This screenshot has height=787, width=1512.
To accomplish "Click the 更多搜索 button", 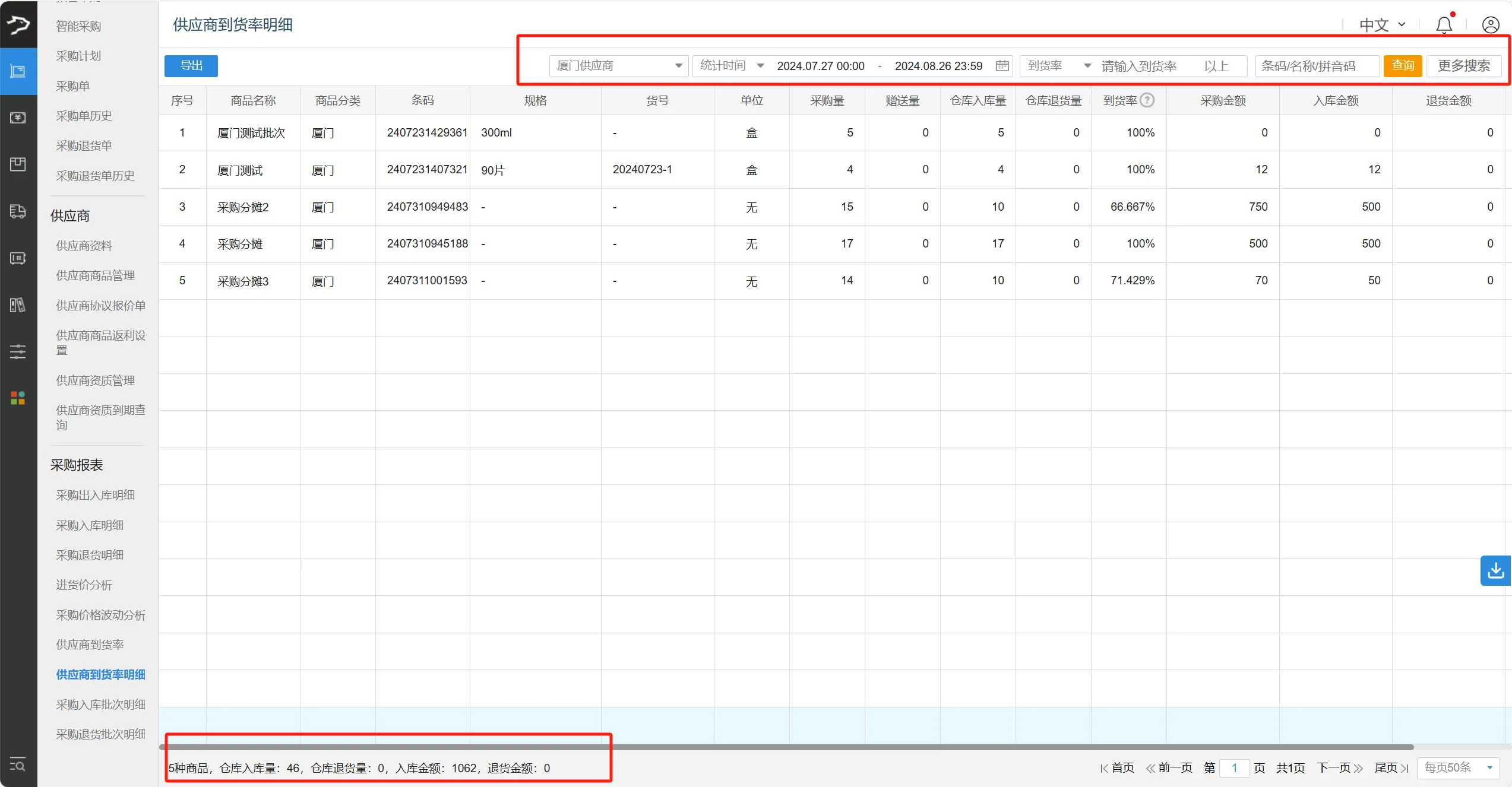I will [x=1463, y=66].
